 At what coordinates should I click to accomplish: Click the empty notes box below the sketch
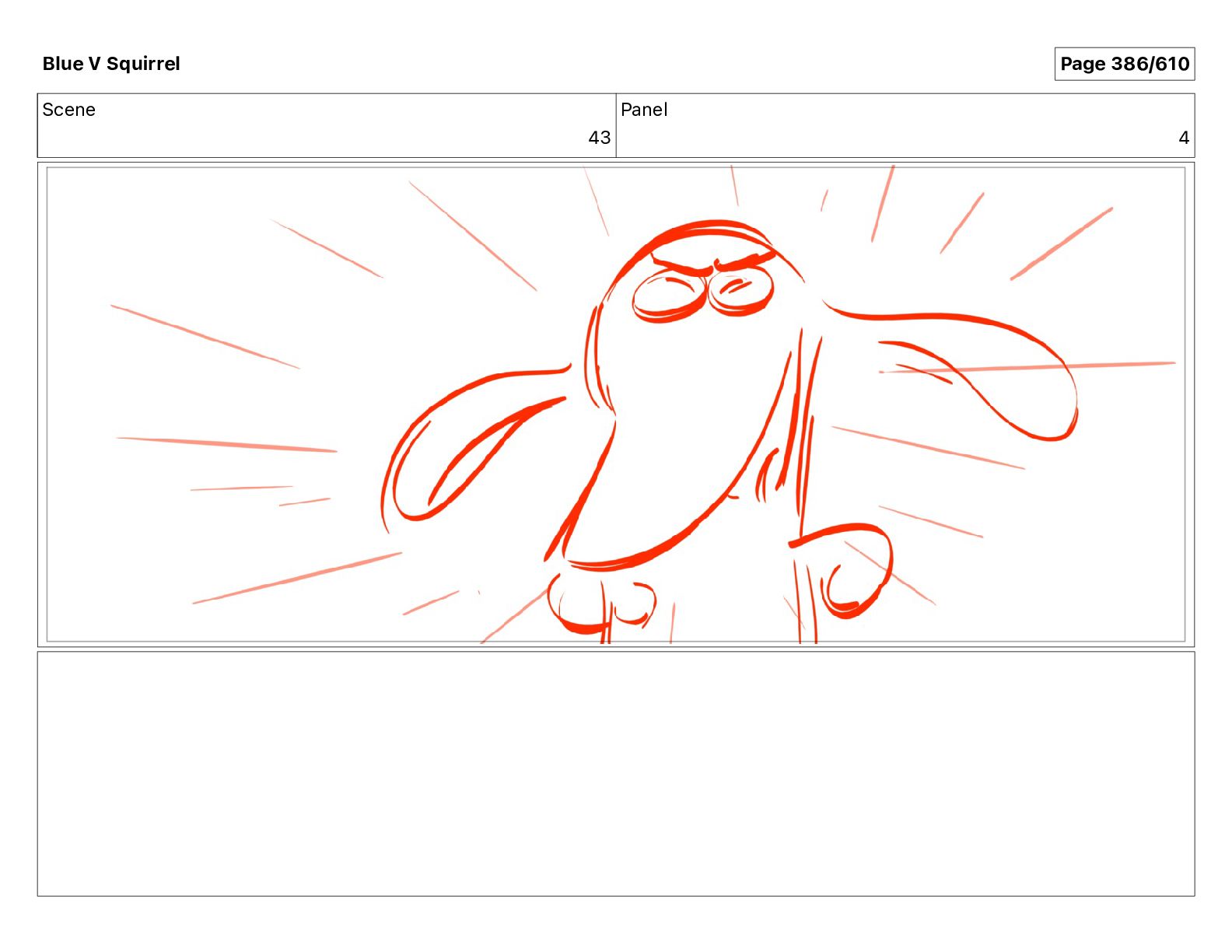pos(616,774)
